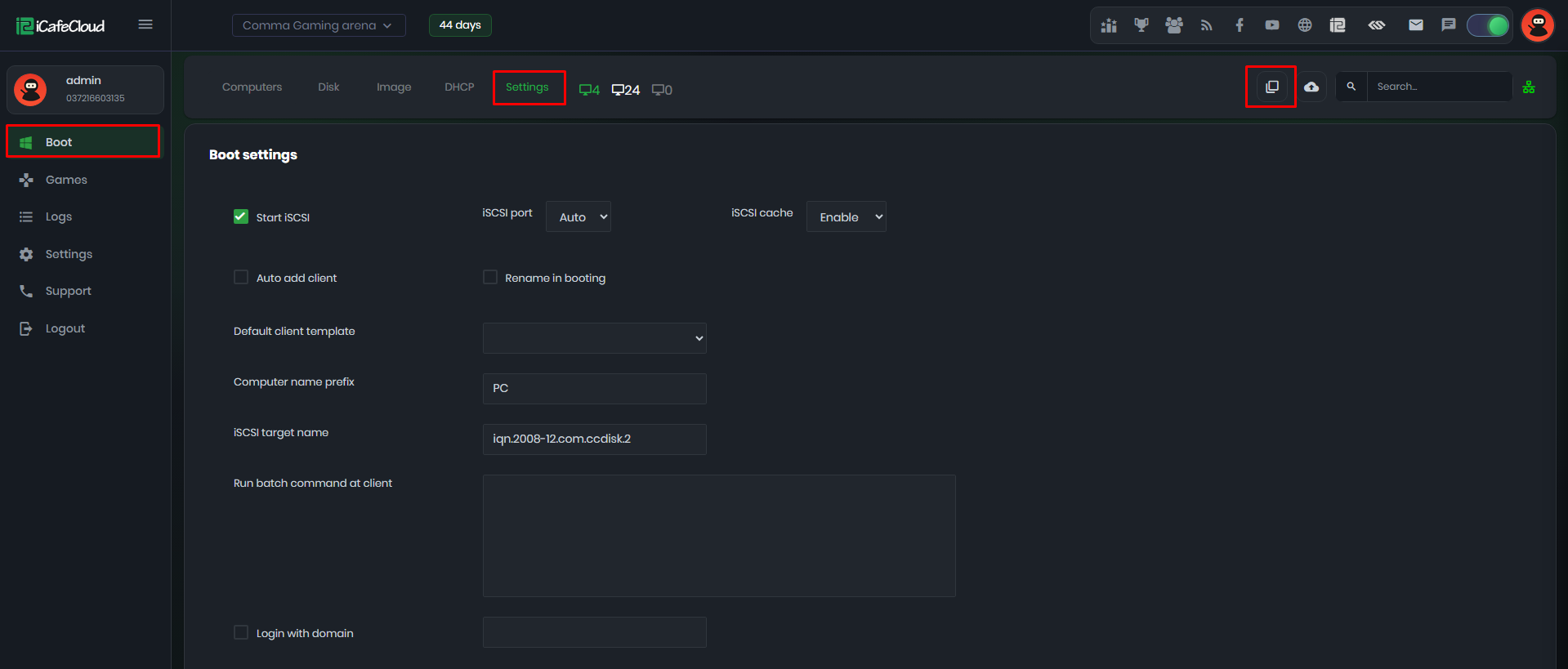Open the trophy icon in top bar
Image resolution: width=1568 pixels, height=669 pixels.
[x=1141, y=25]
